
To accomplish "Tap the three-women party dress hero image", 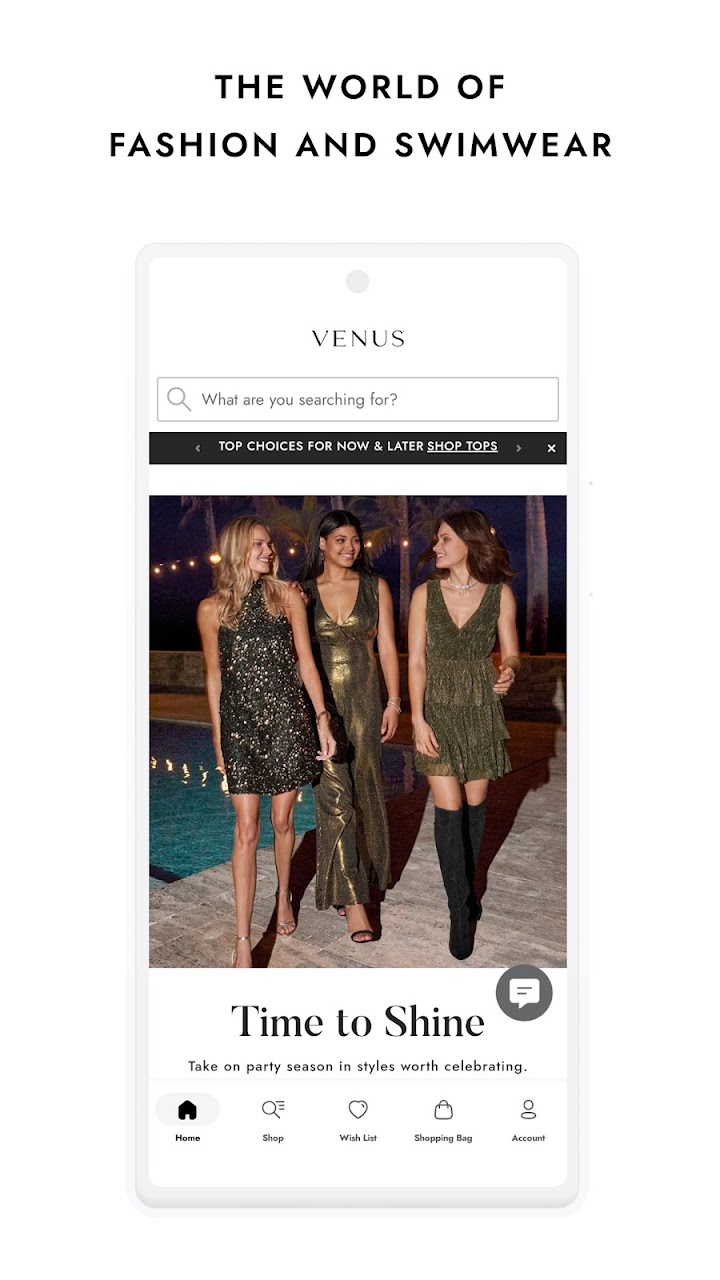I will (358, 731).
